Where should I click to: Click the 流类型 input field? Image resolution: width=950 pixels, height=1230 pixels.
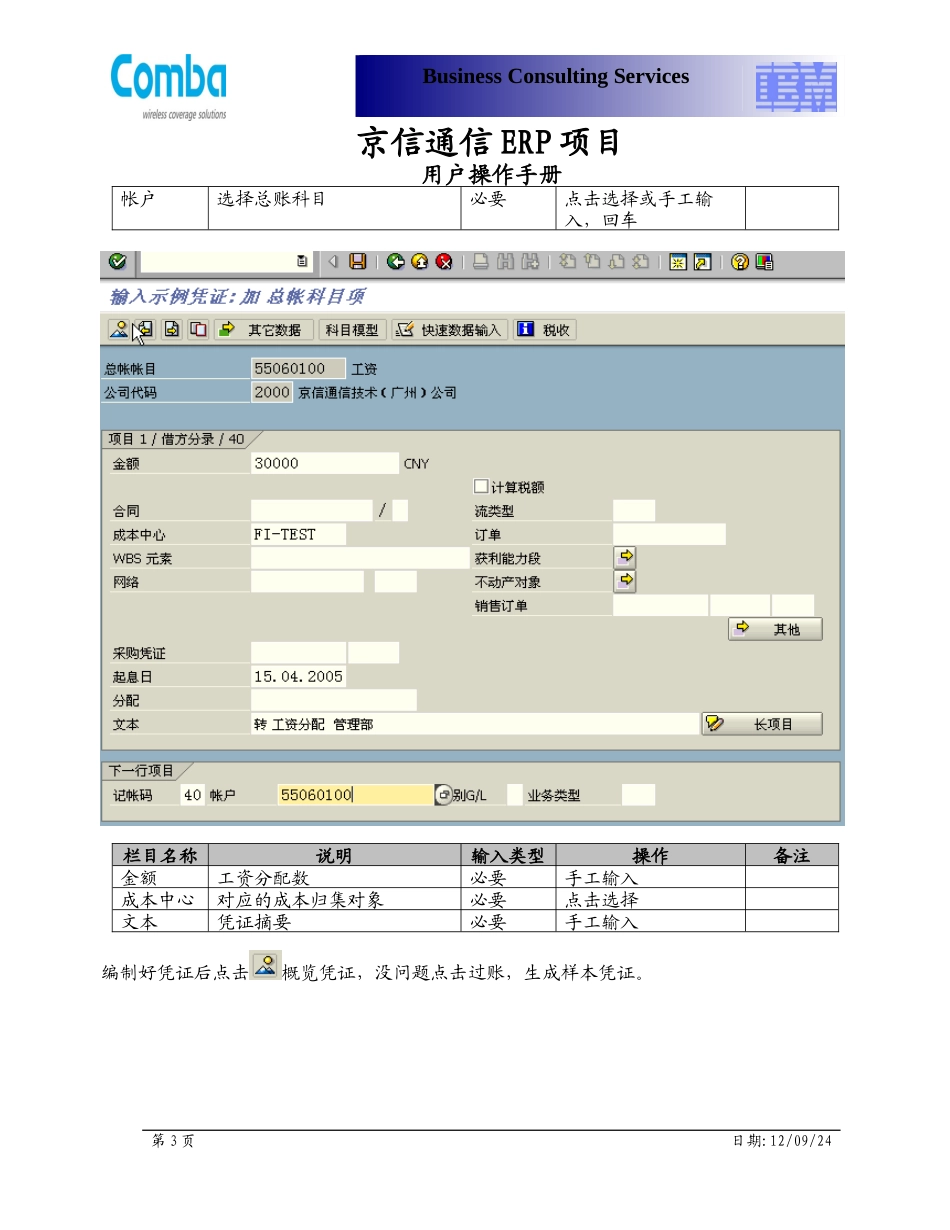tap(634, 511)
